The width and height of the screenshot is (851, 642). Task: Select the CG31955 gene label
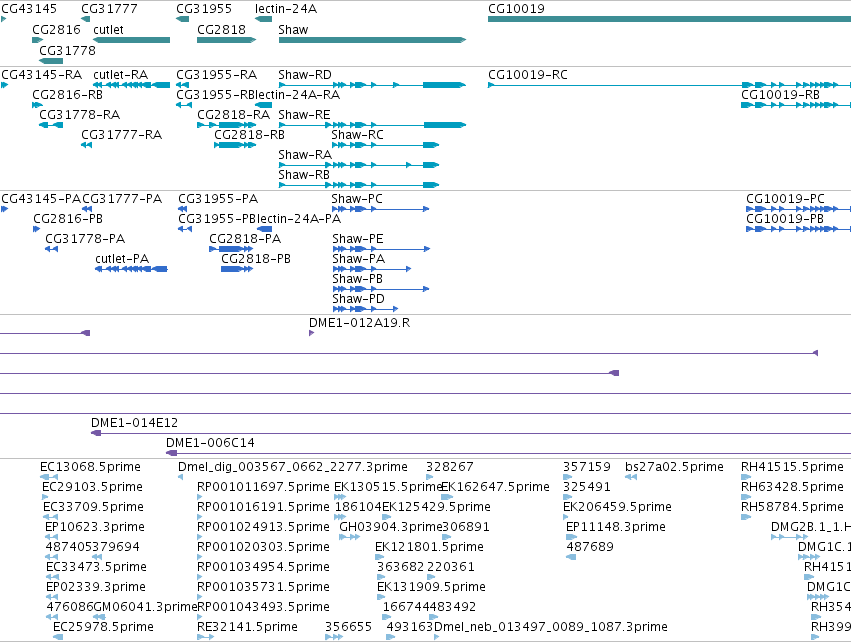point(204,9)
